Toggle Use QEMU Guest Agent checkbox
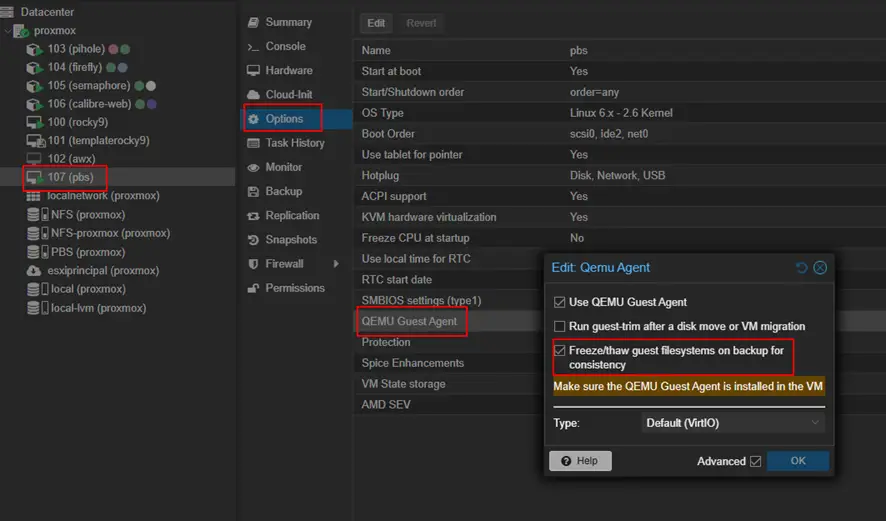The height and width of the screenshot is (521, 886). pyautogui.click(x=559, y=302)
